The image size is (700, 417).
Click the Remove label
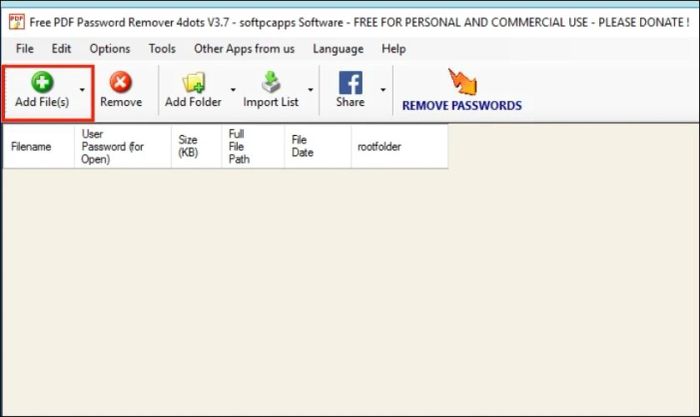[121, 102]
